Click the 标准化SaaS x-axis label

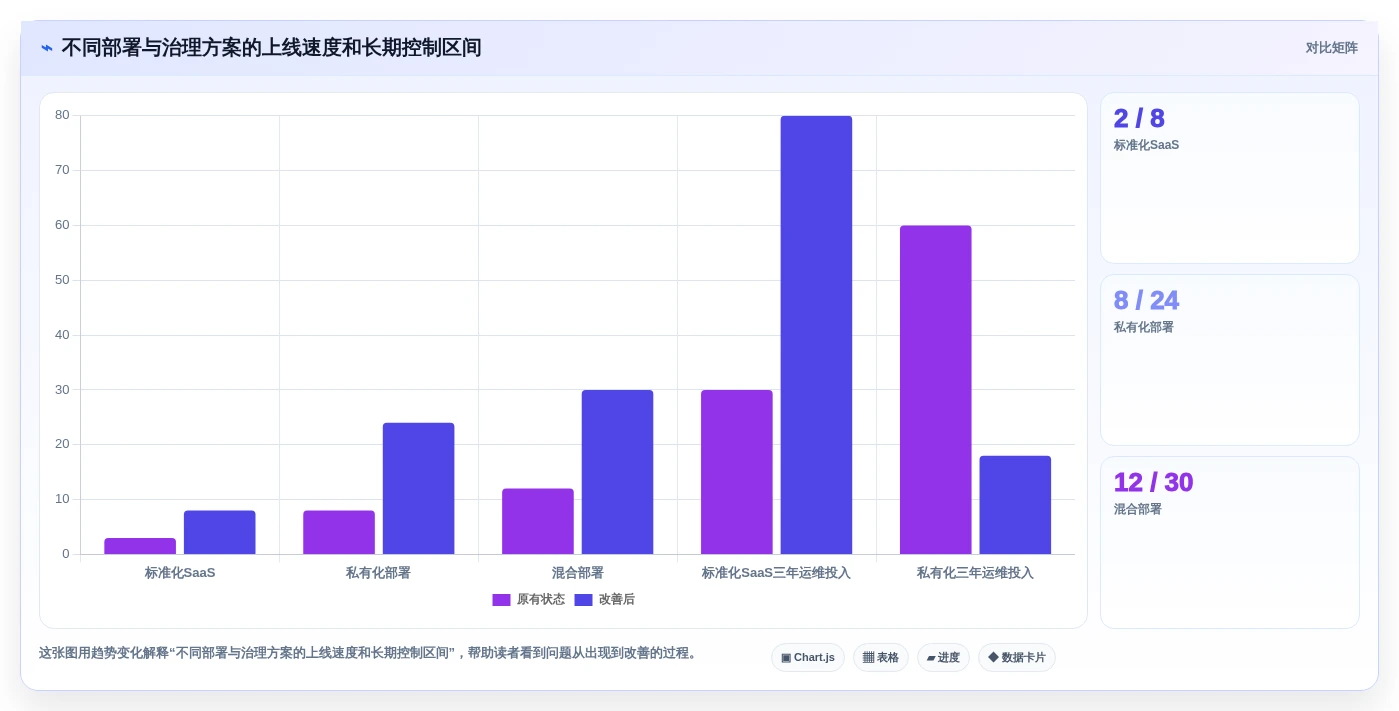point(180,573)
